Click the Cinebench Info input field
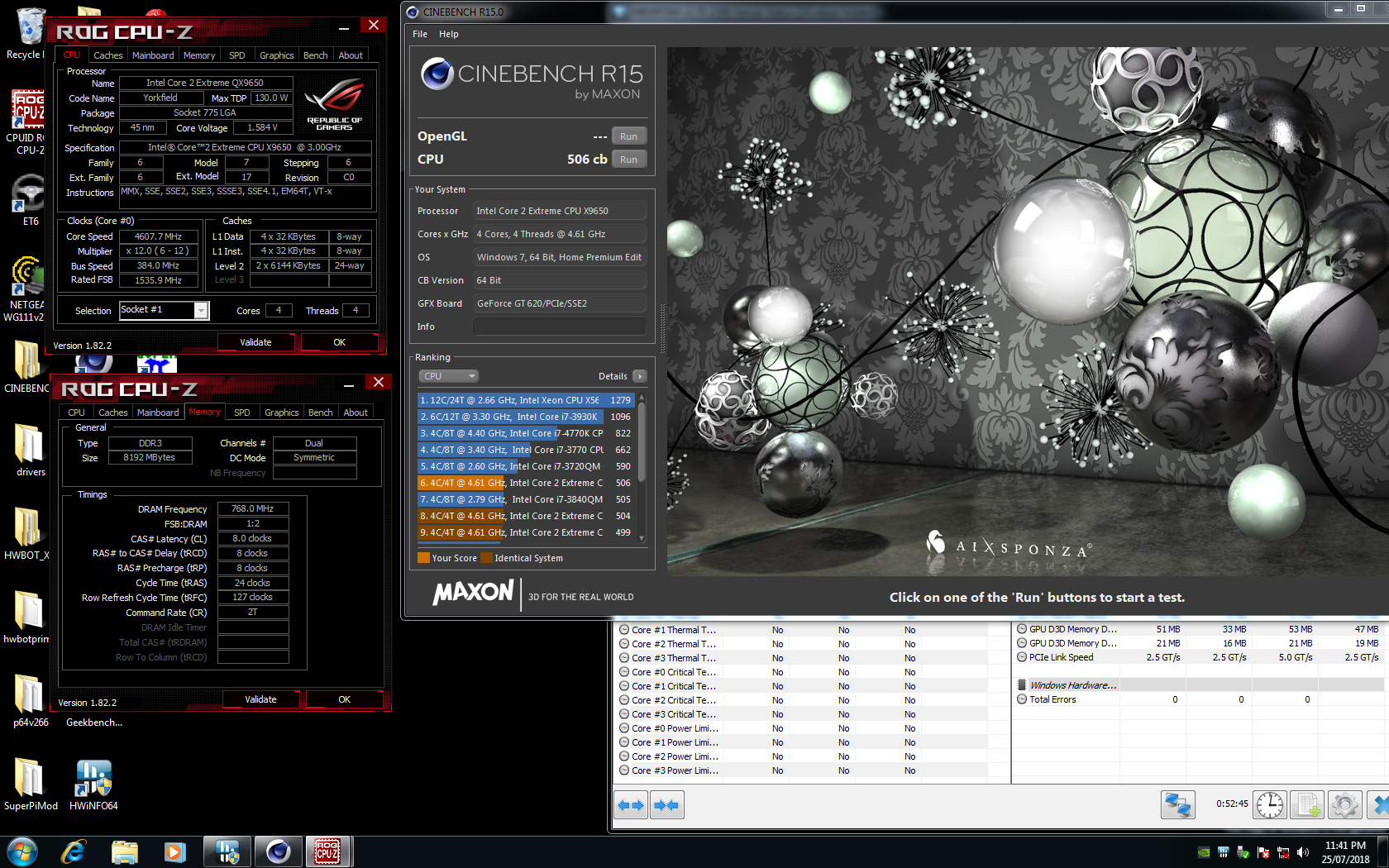Image resolution: width=1389 pixels, height=868 pixels. pos(559,327)
